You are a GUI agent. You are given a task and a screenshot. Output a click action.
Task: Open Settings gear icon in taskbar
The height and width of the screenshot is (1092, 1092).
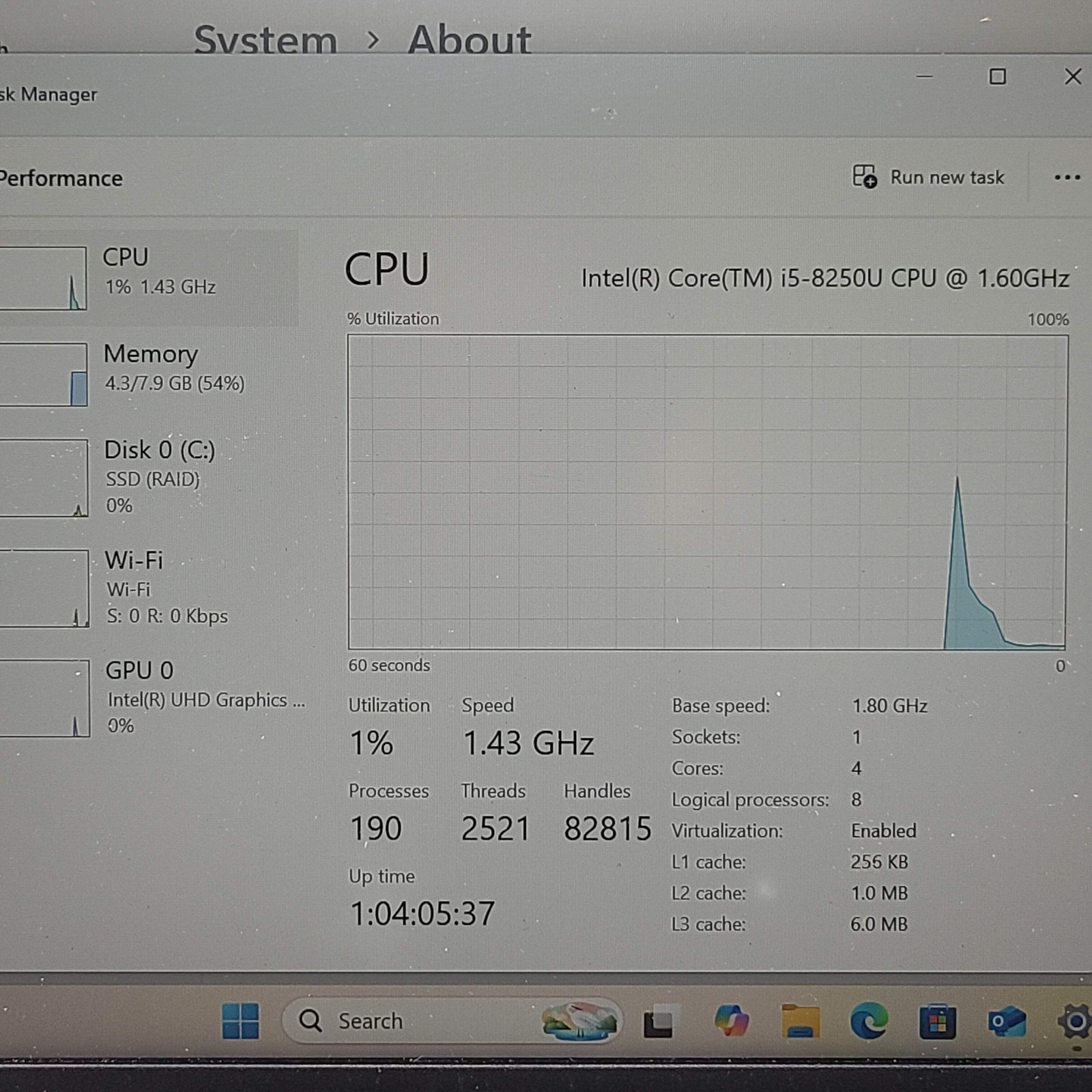pos(1076,1022)
